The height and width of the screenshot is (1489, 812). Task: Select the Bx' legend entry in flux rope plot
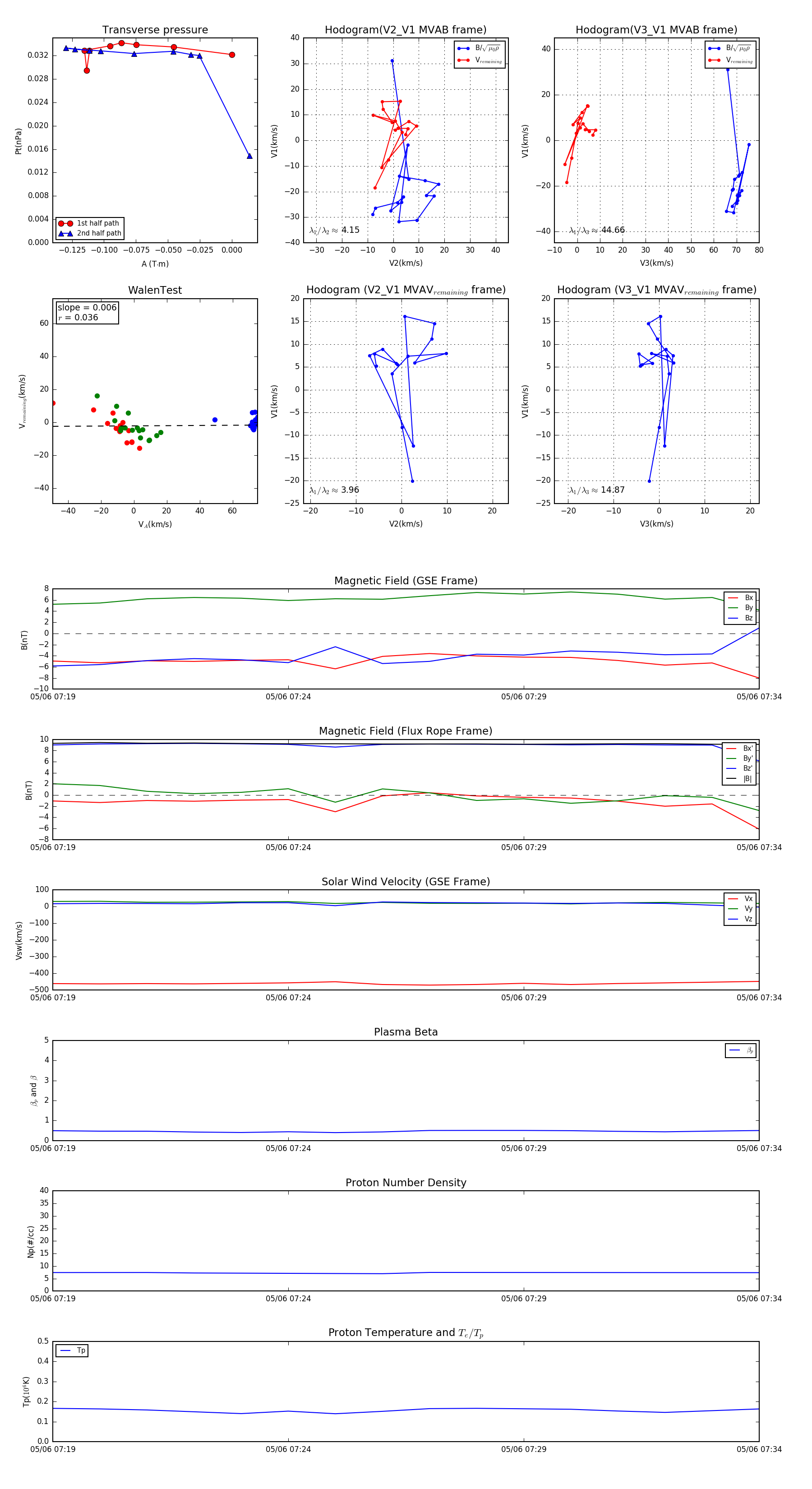pos(740,748)
